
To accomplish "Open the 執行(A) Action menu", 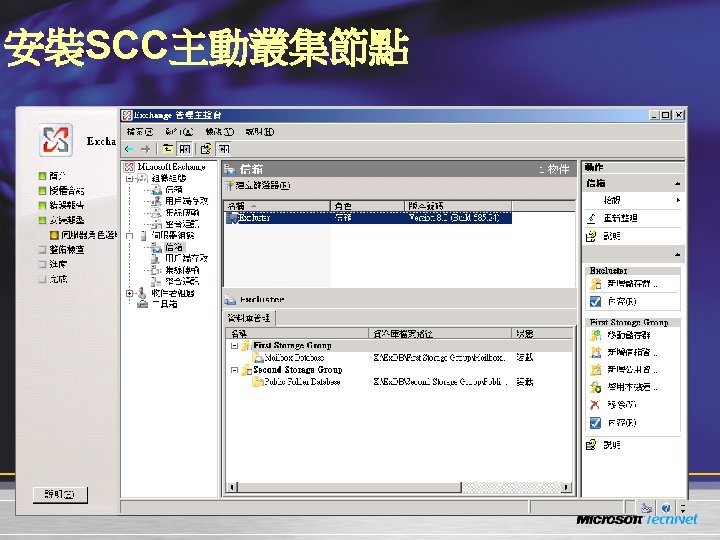I will (x=179, y=132).
